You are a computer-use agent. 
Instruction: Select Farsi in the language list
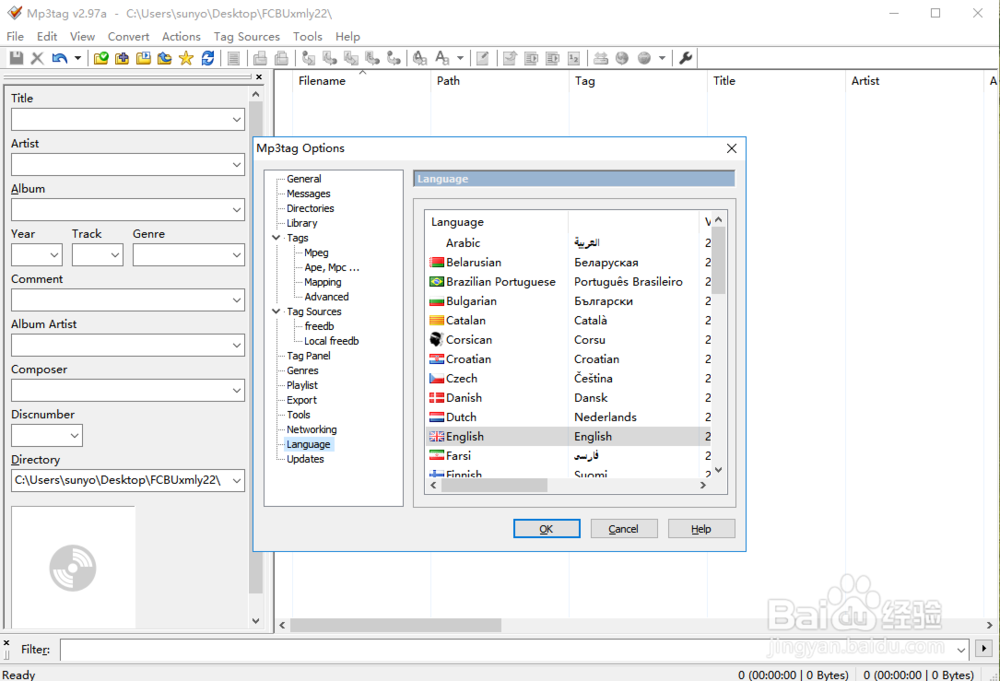point(569,456)
